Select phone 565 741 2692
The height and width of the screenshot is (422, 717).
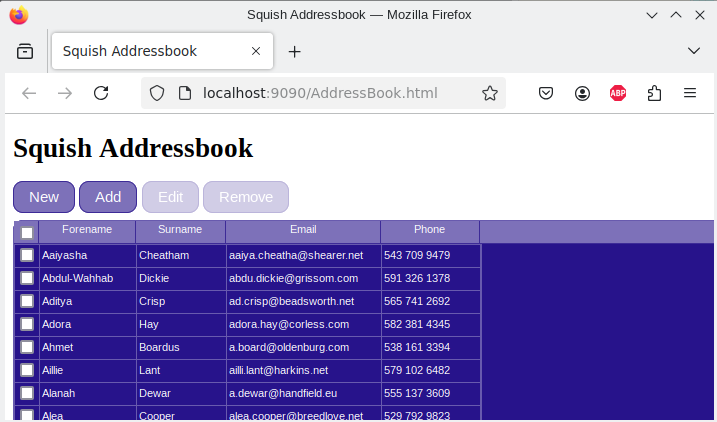pos(431,301)
